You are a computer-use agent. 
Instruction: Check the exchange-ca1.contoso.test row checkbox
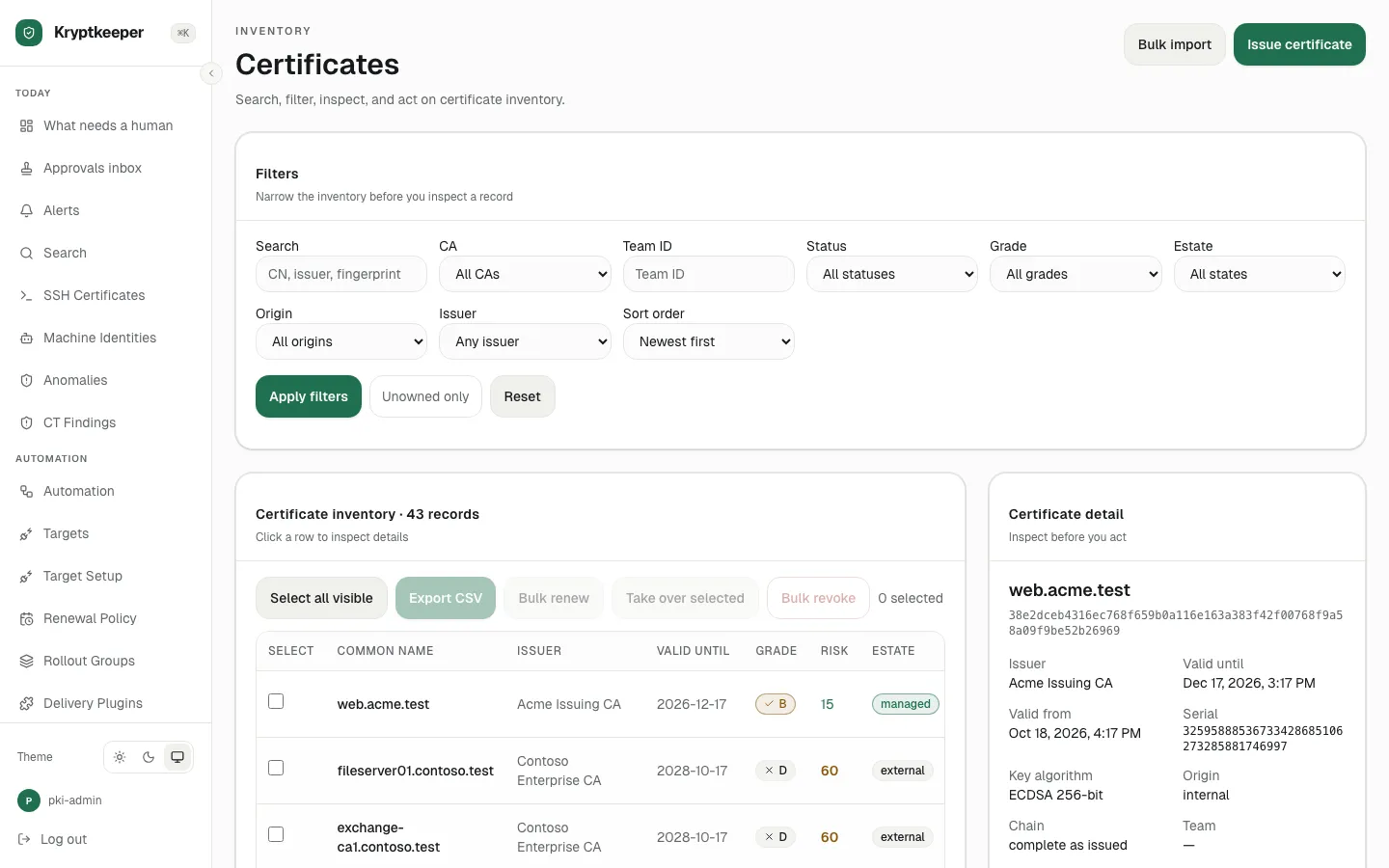(276, 834)
